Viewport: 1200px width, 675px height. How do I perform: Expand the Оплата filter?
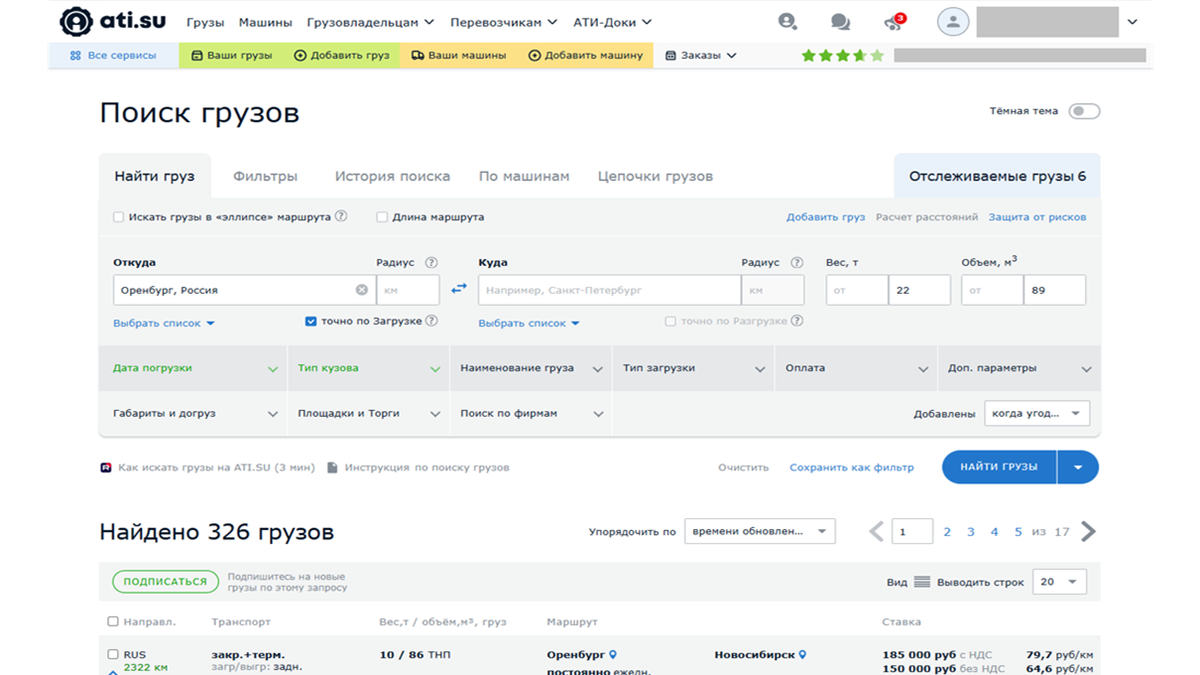click(856, 368)
